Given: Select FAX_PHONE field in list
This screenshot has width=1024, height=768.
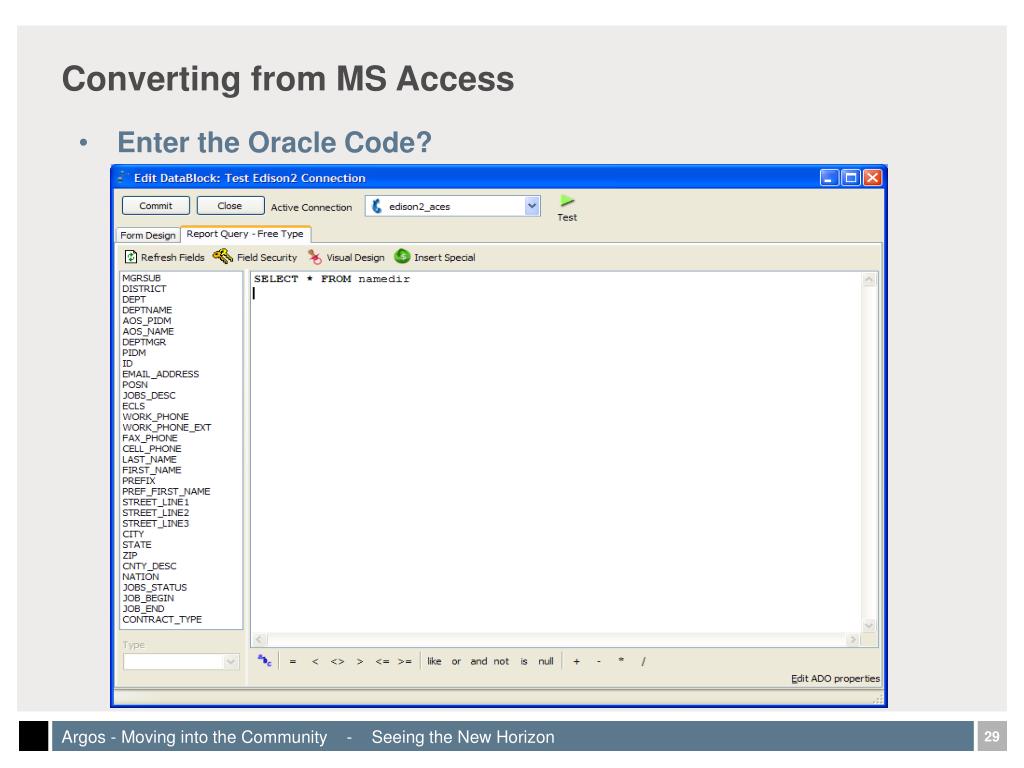Looking at the screenshot, I should pyautogui.click(x=150, y=438).
